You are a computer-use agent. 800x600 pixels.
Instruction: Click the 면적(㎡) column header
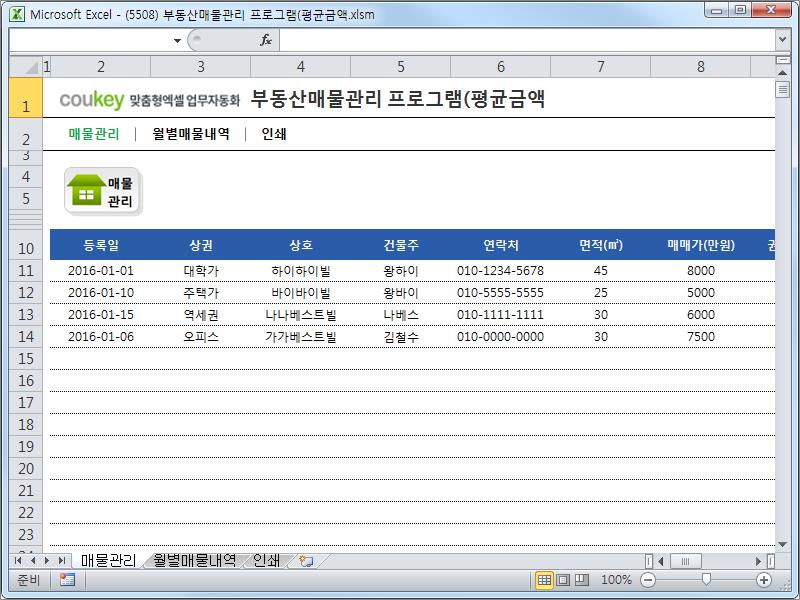[601, 245]
